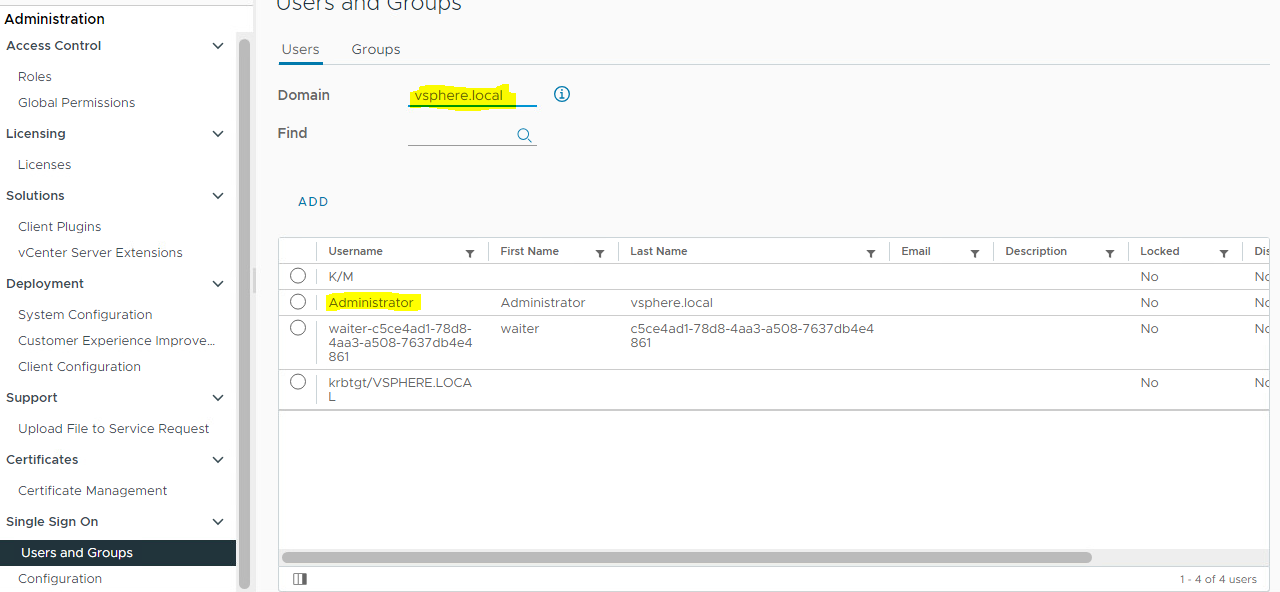This screenshot has width=1280, height=592.
Task: Select the waiter user radio button
Action: point(298,328)
